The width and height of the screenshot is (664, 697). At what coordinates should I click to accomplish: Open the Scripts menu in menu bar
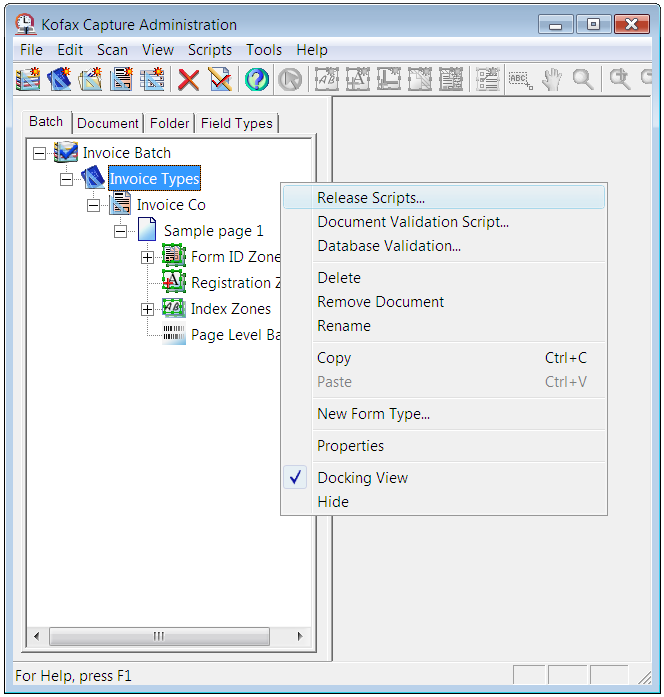pos(209,49)
